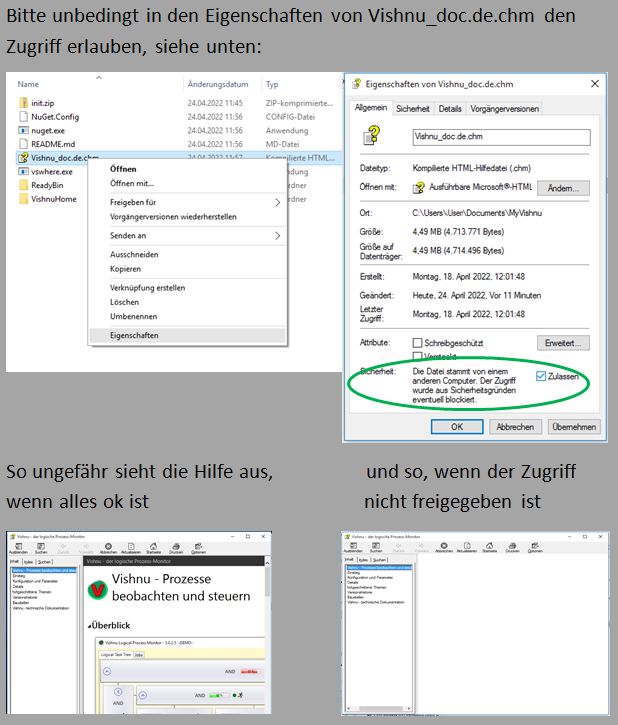The width and height of the screenshot is (618, 725).
Task: Click Abbrechen icon in the working help window
Action: click(108, 547)
